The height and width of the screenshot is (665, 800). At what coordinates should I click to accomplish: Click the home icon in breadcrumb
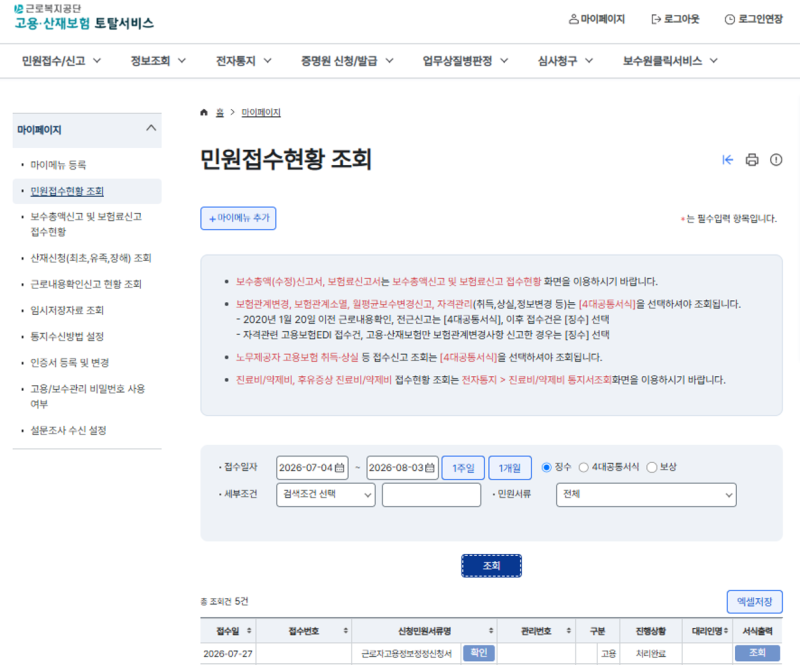pyautogui.click(x=204, y=112)
